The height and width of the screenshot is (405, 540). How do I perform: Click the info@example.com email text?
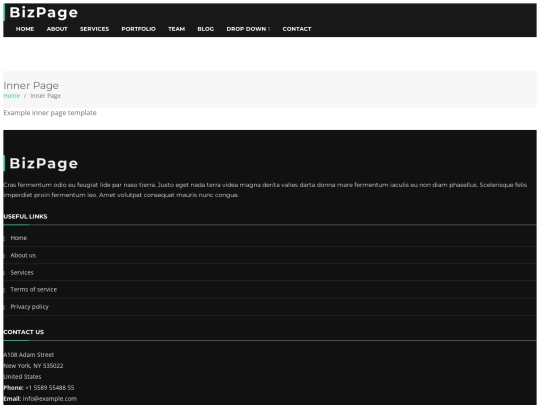coord(50,399)
